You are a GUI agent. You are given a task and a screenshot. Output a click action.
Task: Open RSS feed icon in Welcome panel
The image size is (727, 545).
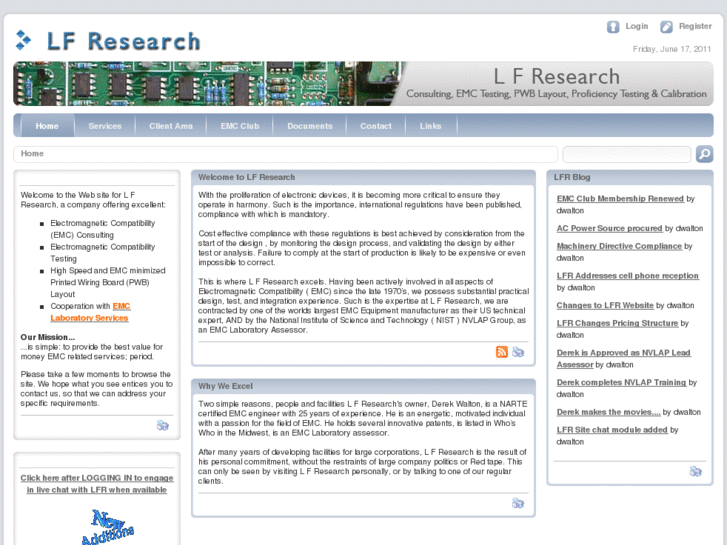pyautogui.click(x=502, y=352)
